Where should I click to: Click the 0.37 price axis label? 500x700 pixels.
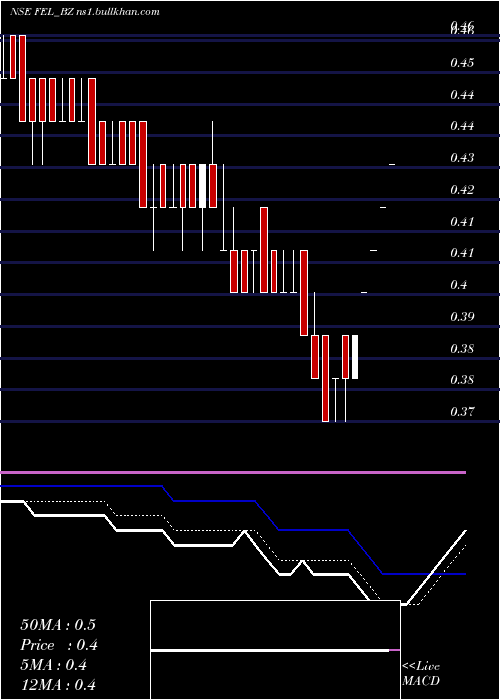coord(462,412)
